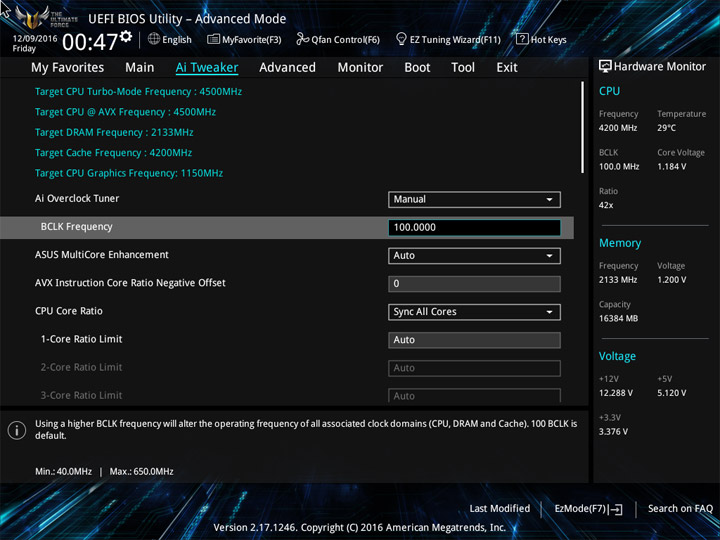Click the globe language icon
The height and width of the screenshot is (540, 720).
[154, 39]
